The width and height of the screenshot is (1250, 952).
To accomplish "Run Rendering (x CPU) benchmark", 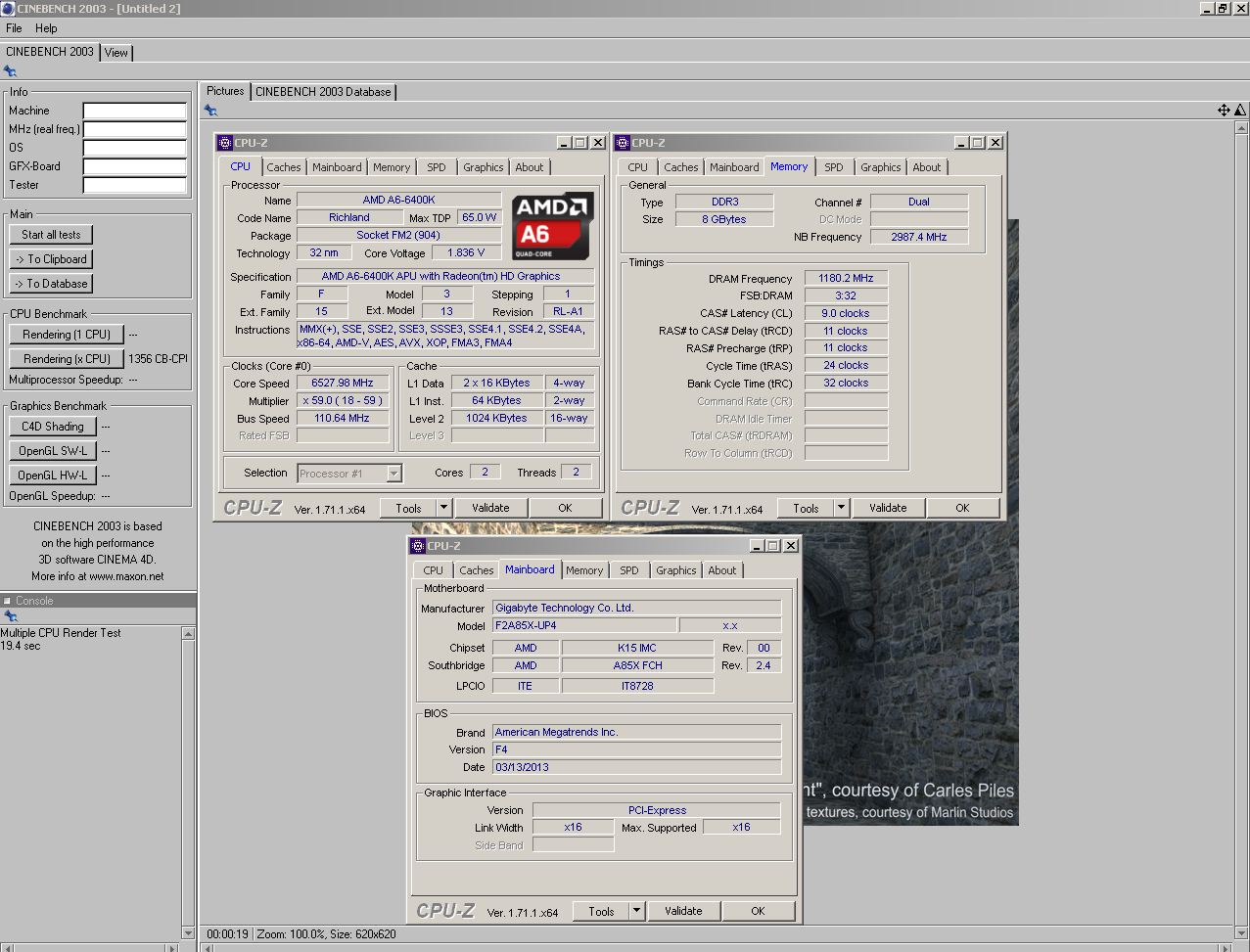I will tap(67, 359).
